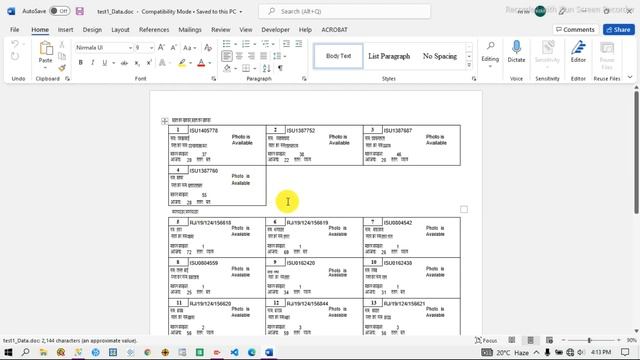The image size is (640, 360).
Task: Expand the Styles gallery
Action: pos(469,65)
